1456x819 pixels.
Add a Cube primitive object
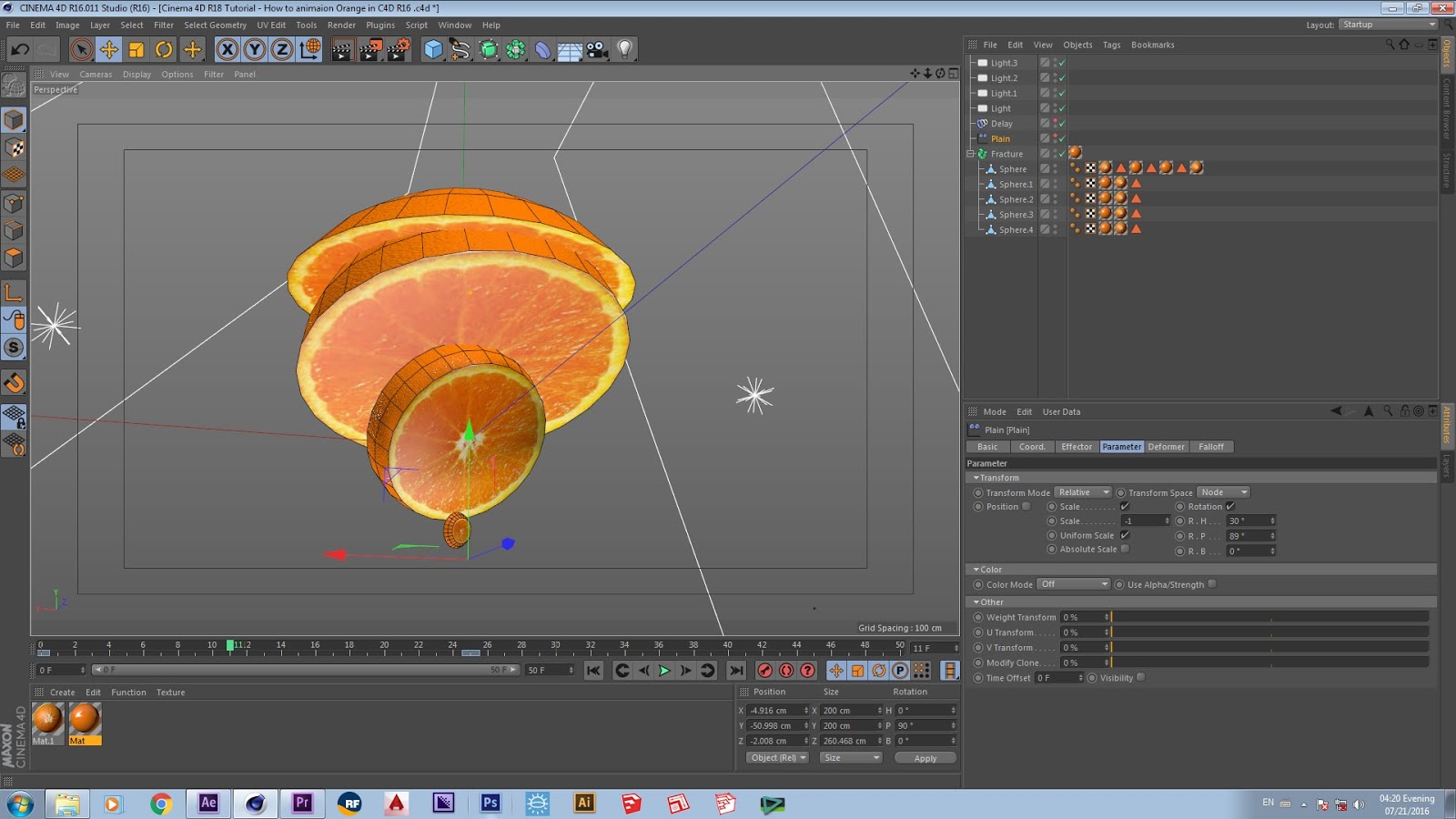[x=433, y=49]
